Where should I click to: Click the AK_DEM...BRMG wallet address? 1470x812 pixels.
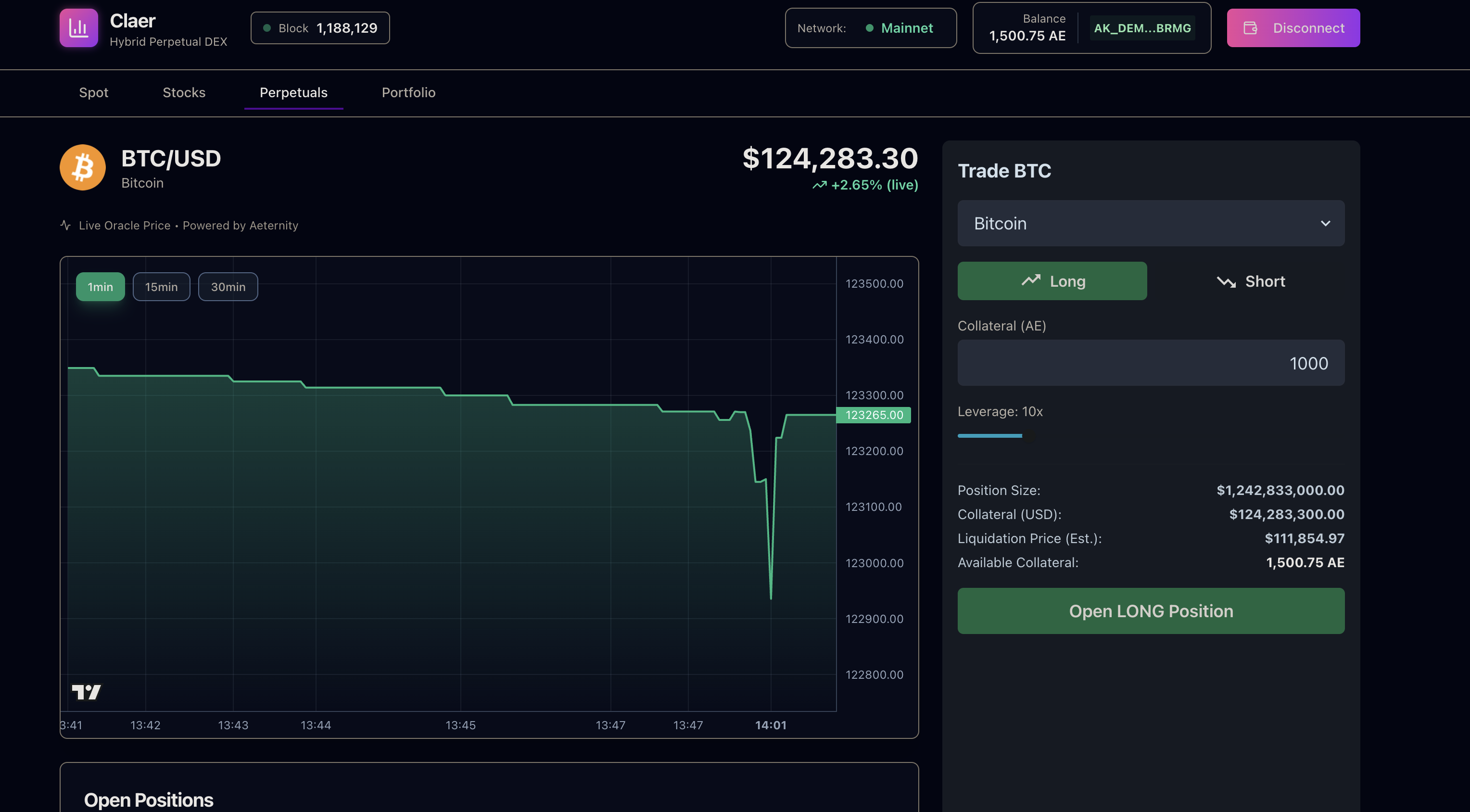1142,28
